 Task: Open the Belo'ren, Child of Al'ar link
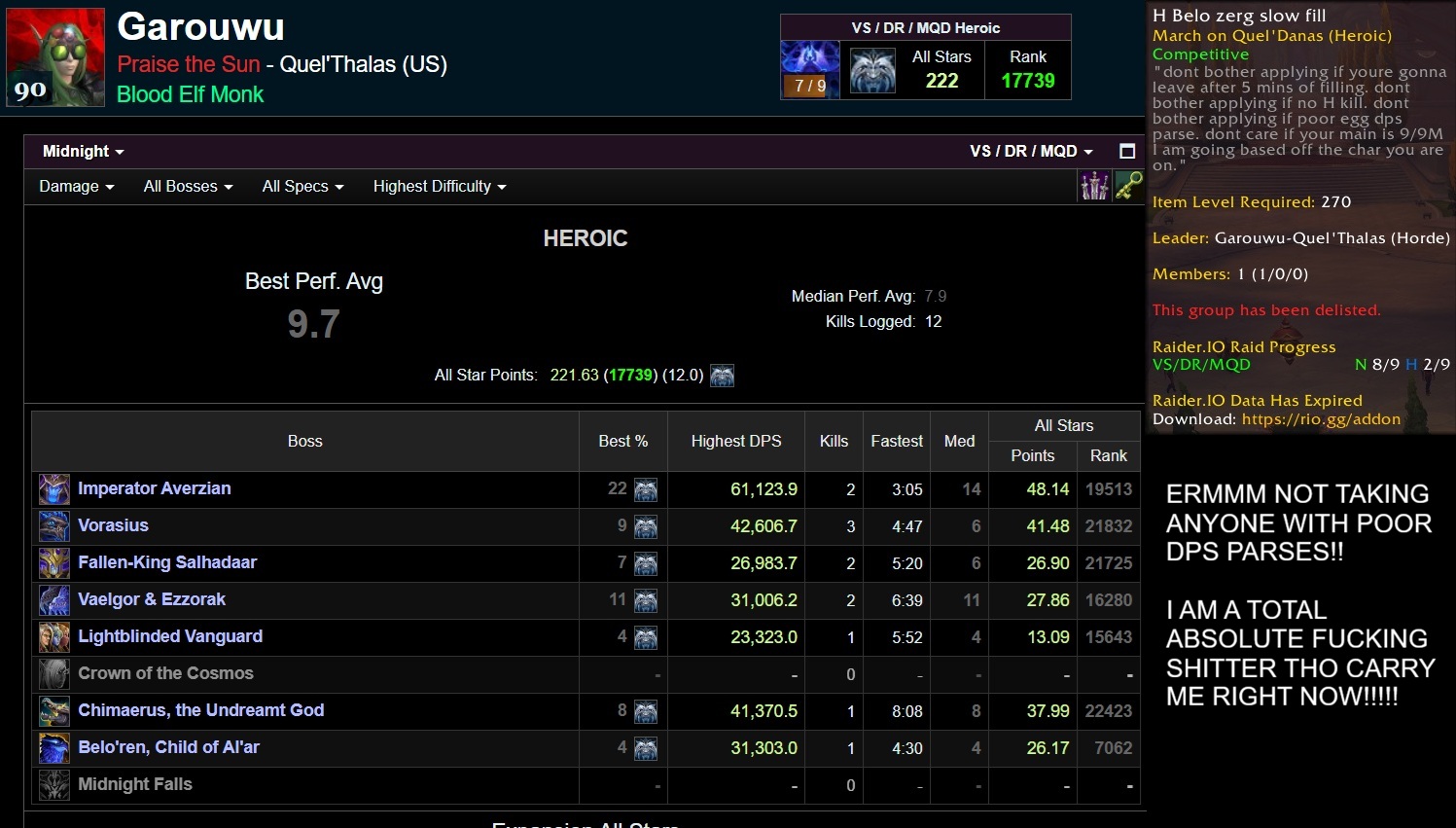[x=169, y=747]
